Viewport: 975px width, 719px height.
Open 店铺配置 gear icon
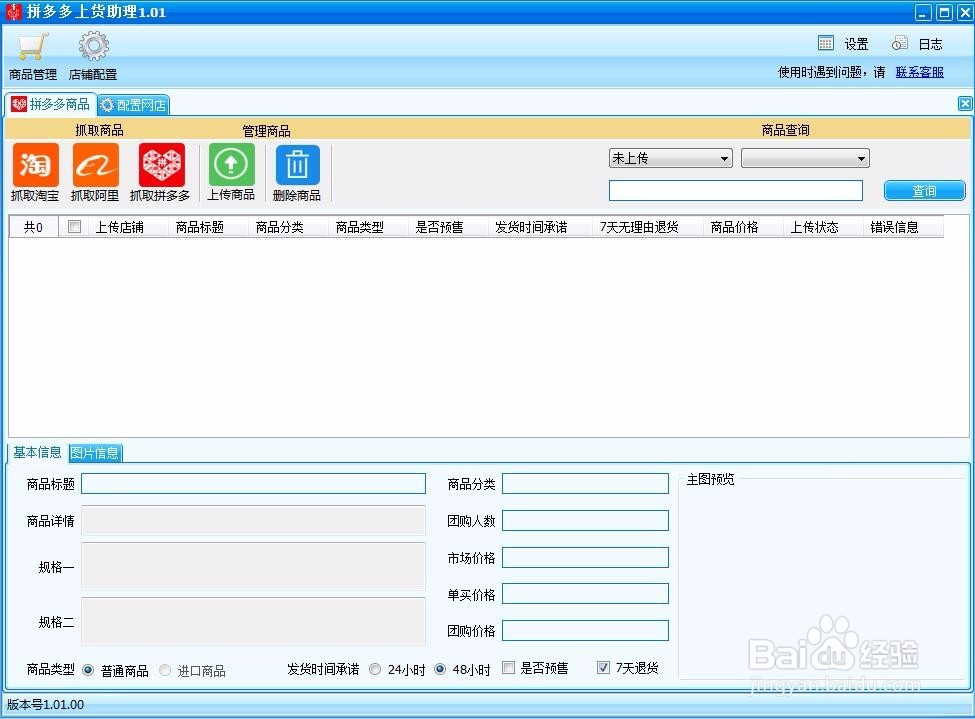(93, 47)
